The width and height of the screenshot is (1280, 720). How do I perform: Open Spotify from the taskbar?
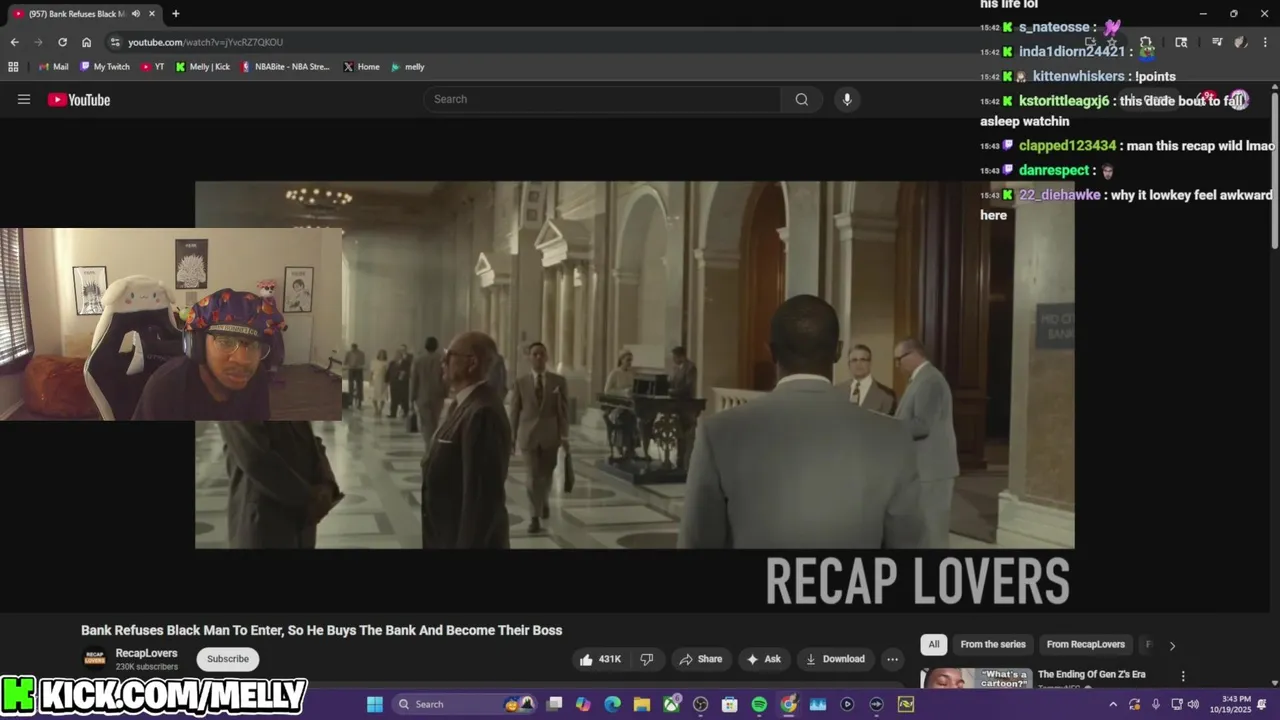(x=759, y=704)
